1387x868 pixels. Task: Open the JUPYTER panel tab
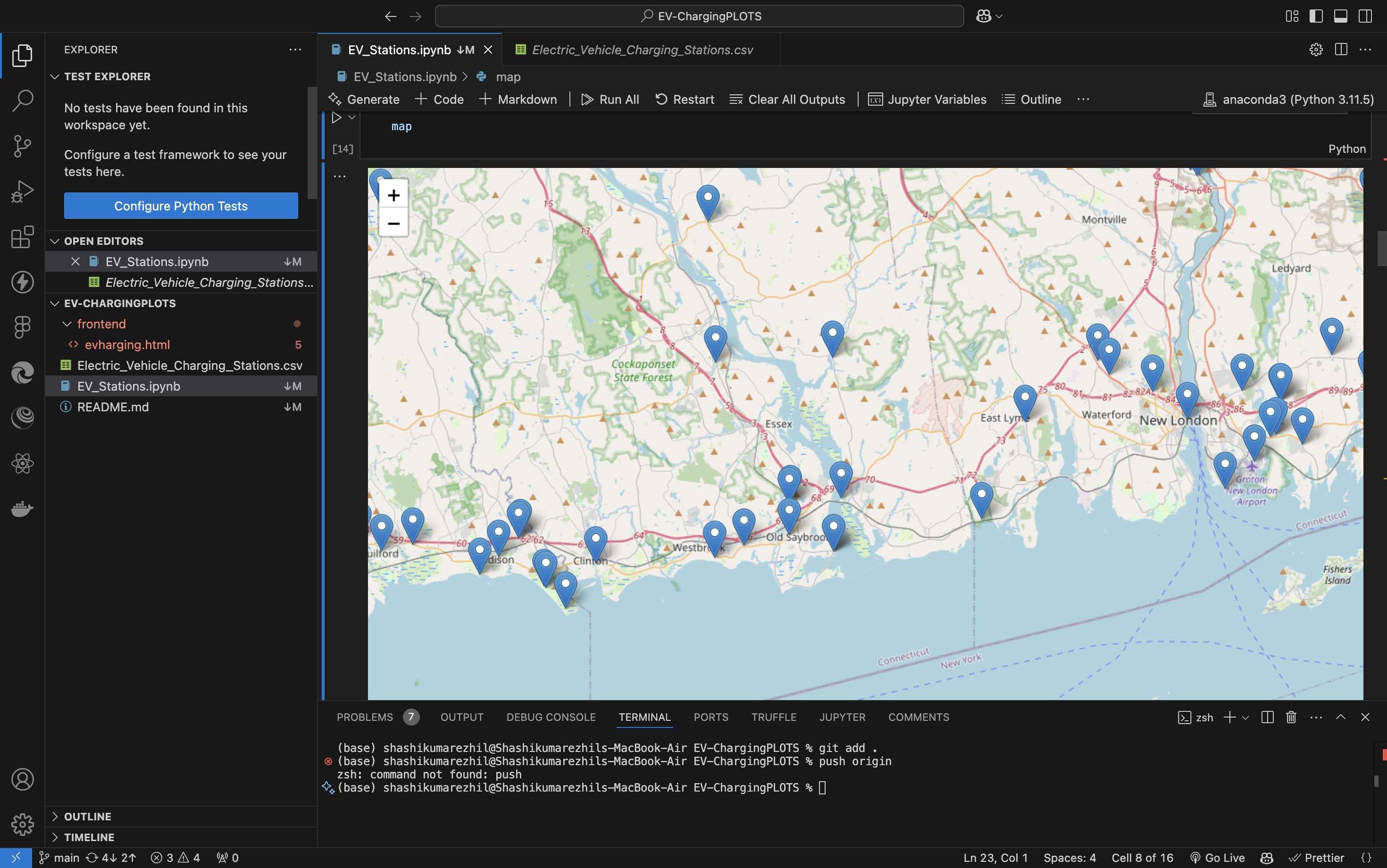(841, 717)
